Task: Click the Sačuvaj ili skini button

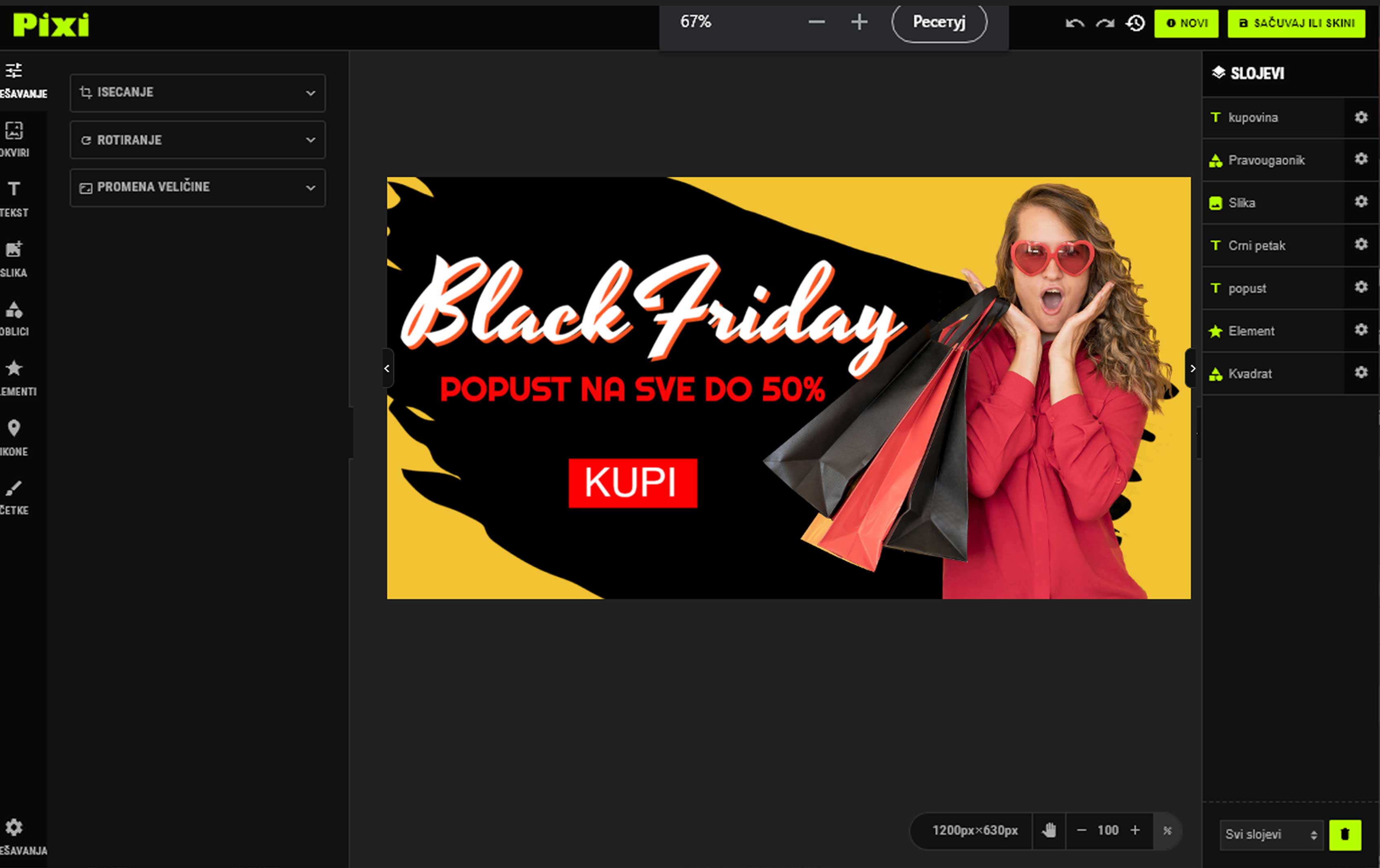Action: 1296,24
